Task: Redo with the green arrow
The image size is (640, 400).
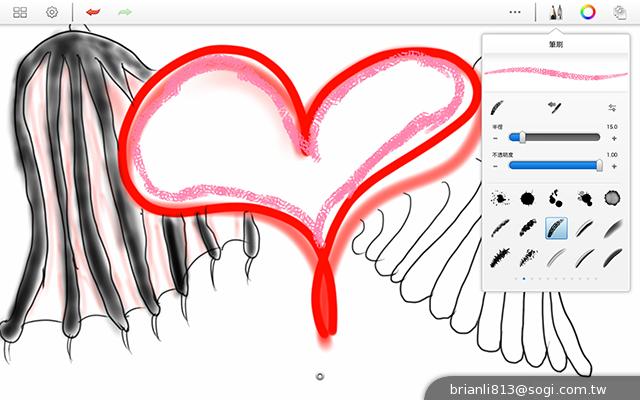Action: click(x=125, y=12)
